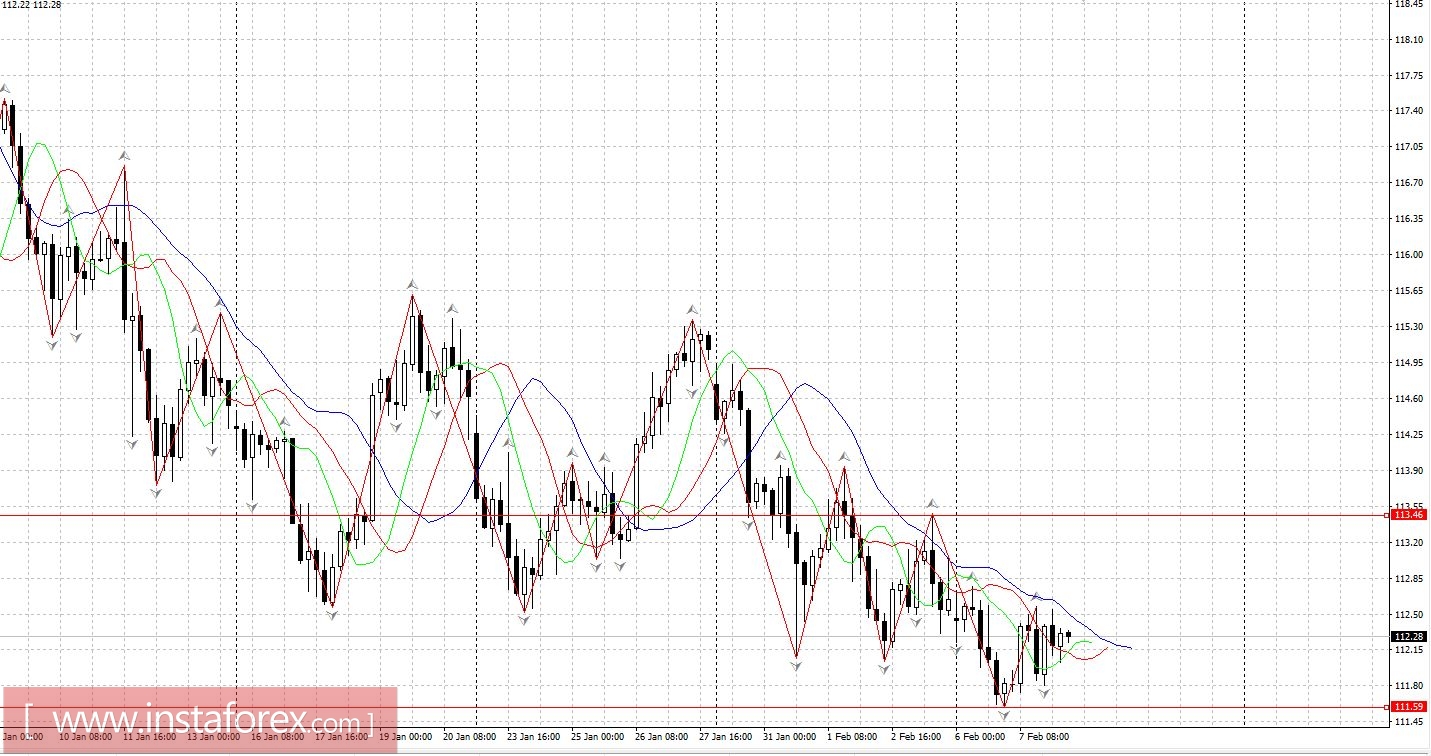The image size is (1431, 756).
Task: Click the down fractal arrow beneath the 6 Feb low
Action: coord(1004,714)
